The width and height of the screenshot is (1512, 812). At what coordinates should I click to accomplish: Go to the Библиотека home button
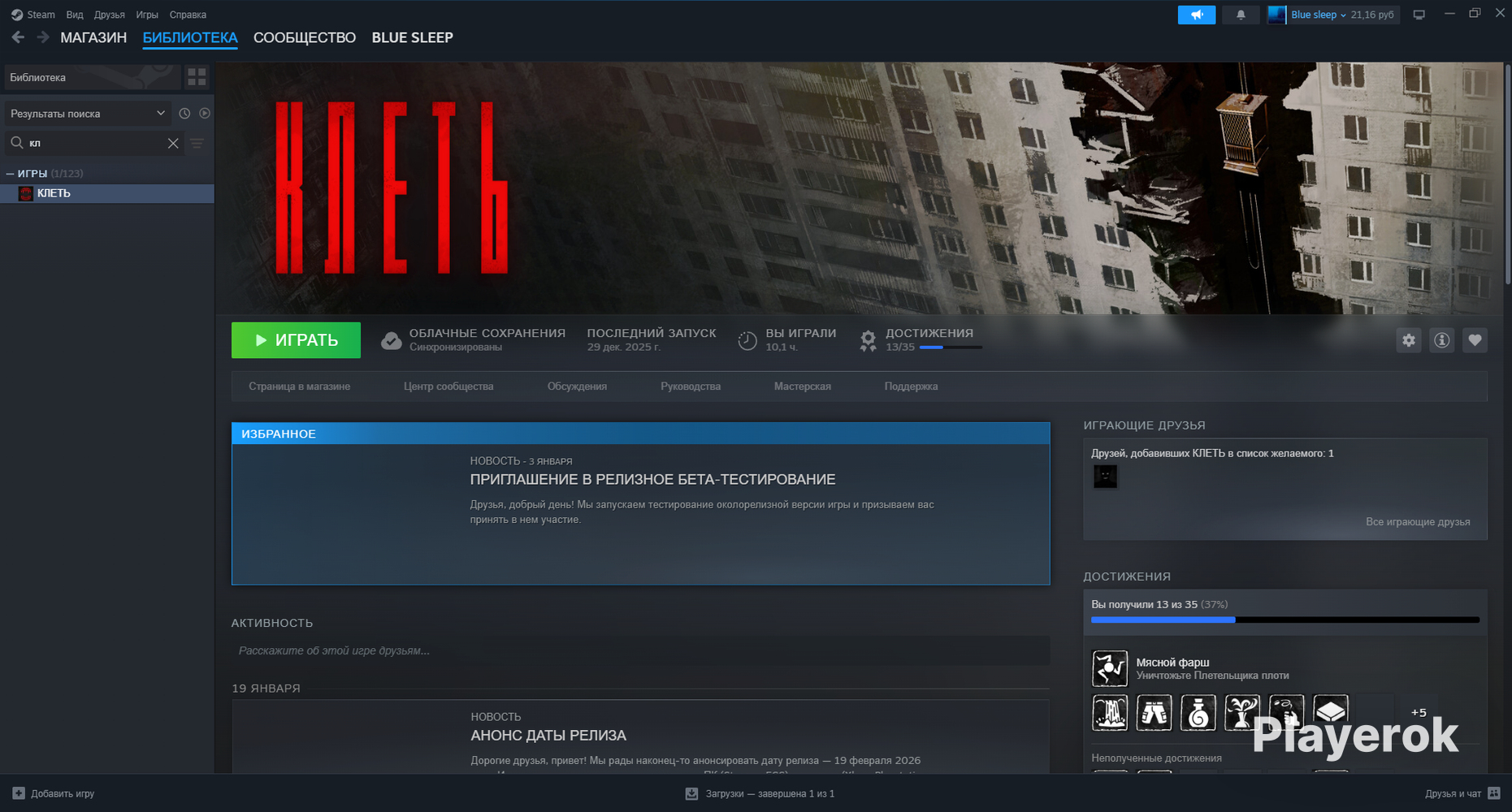(92, 77)
